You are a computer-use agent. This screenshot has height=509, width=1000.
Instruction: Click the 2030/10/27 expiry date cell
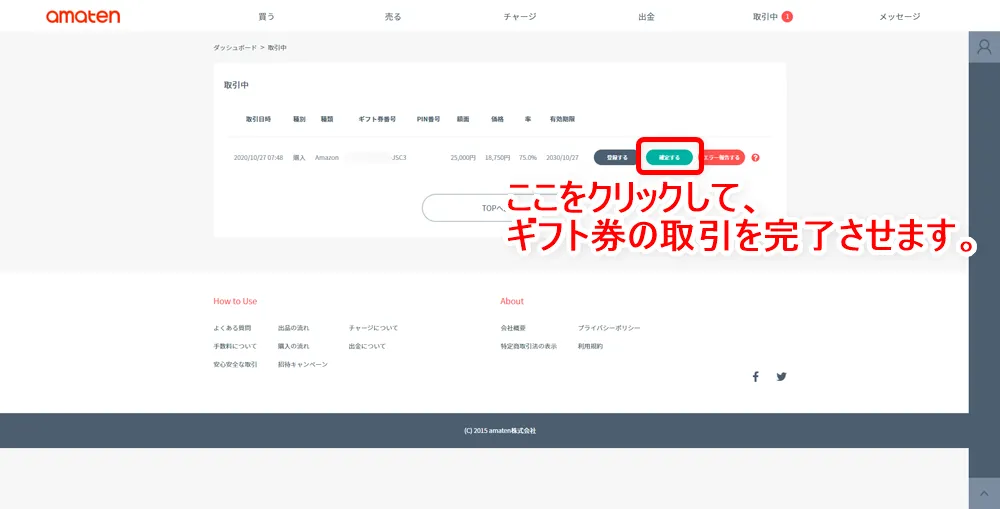tap(562, 158)
